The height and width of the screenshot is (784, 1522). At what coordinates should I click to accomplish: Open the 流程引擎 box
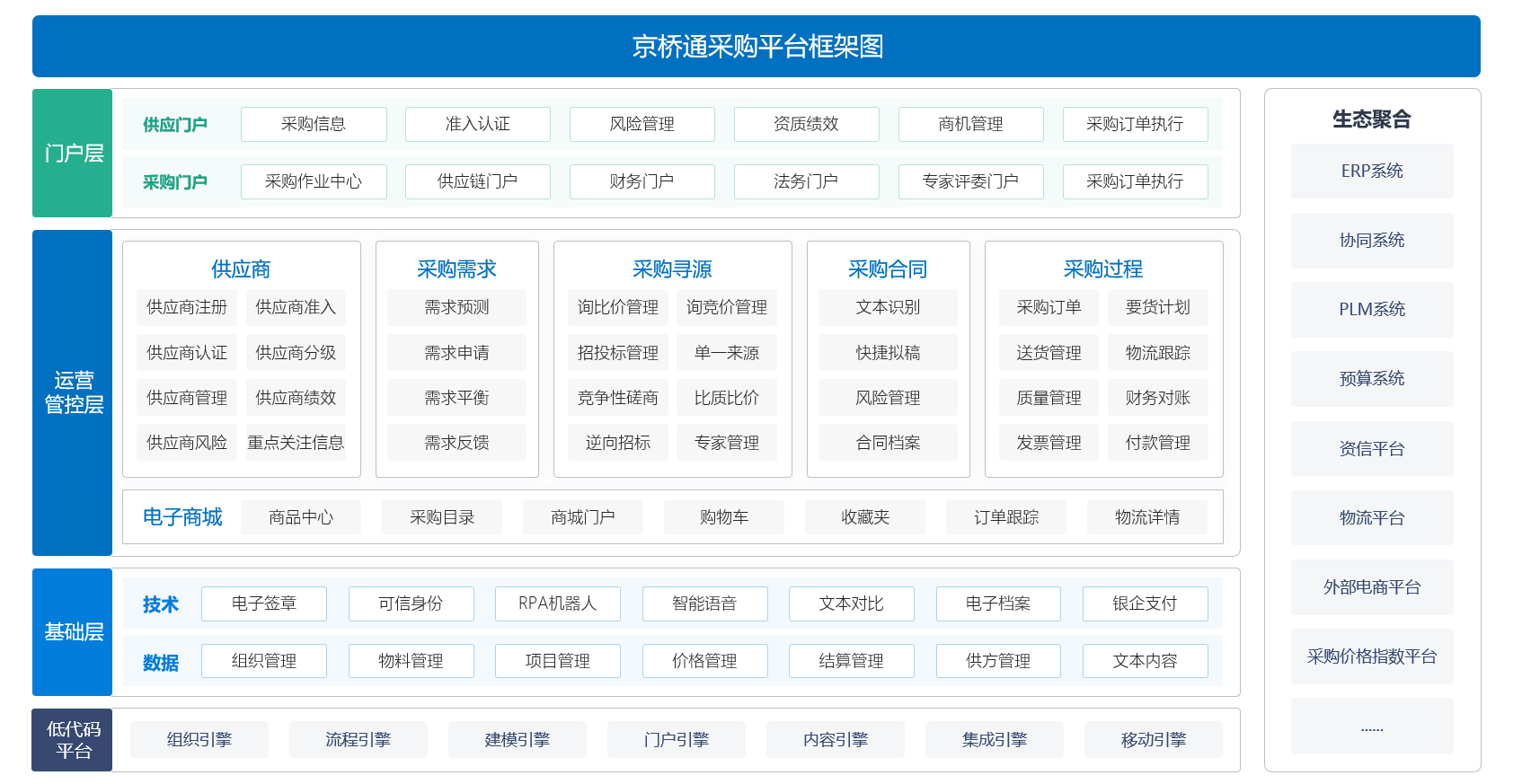point(358,740)
